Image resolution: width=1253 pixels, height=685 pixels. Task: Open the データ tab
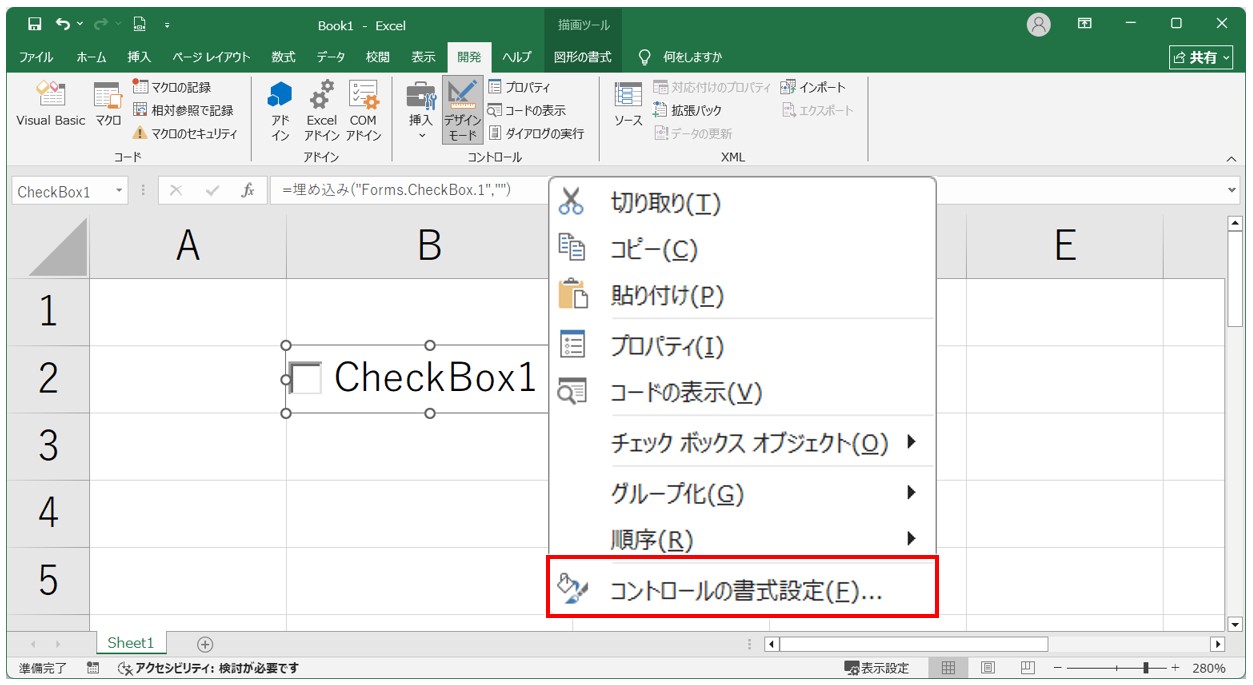331,57
